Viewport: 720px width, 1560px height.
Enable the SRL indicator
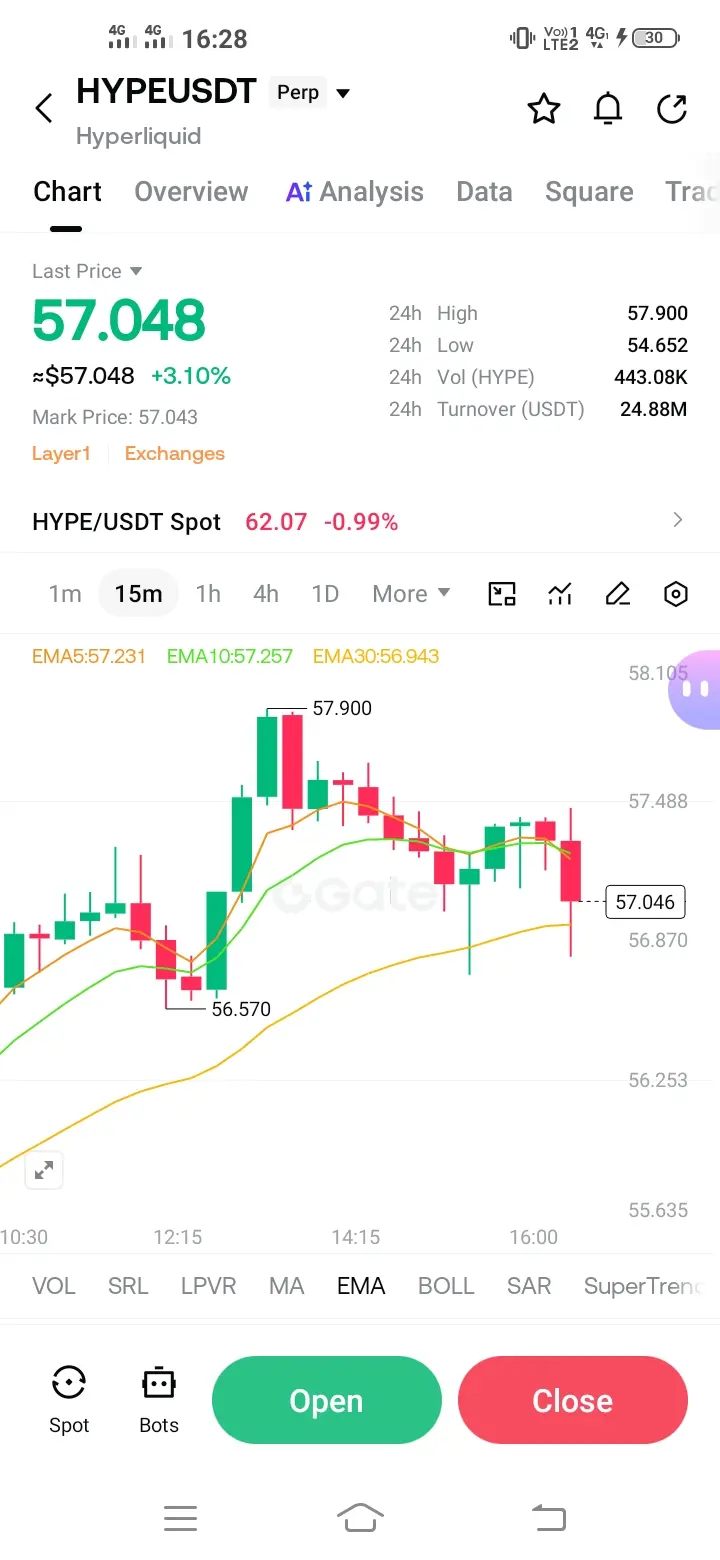coord(128,1286)
